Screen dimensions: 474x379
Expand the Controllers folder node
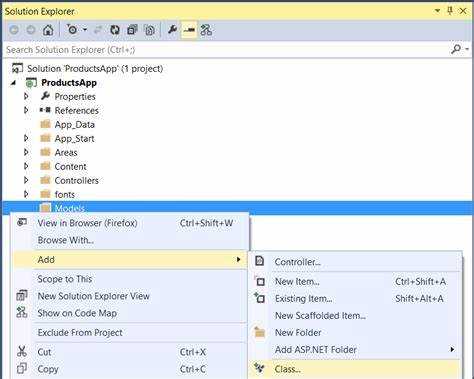click(26, 180)
